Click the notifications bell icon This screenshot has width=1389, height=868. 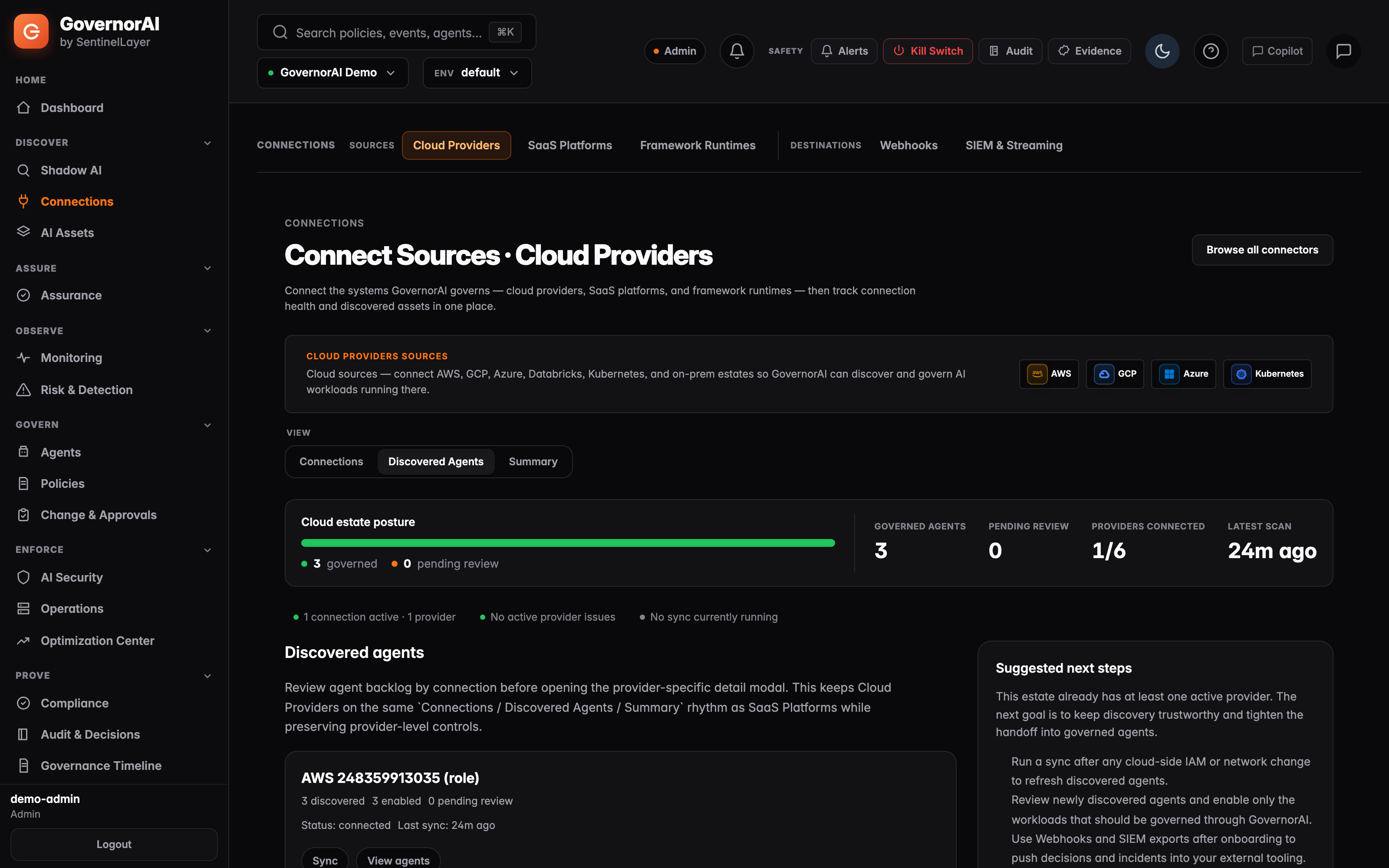737,51
